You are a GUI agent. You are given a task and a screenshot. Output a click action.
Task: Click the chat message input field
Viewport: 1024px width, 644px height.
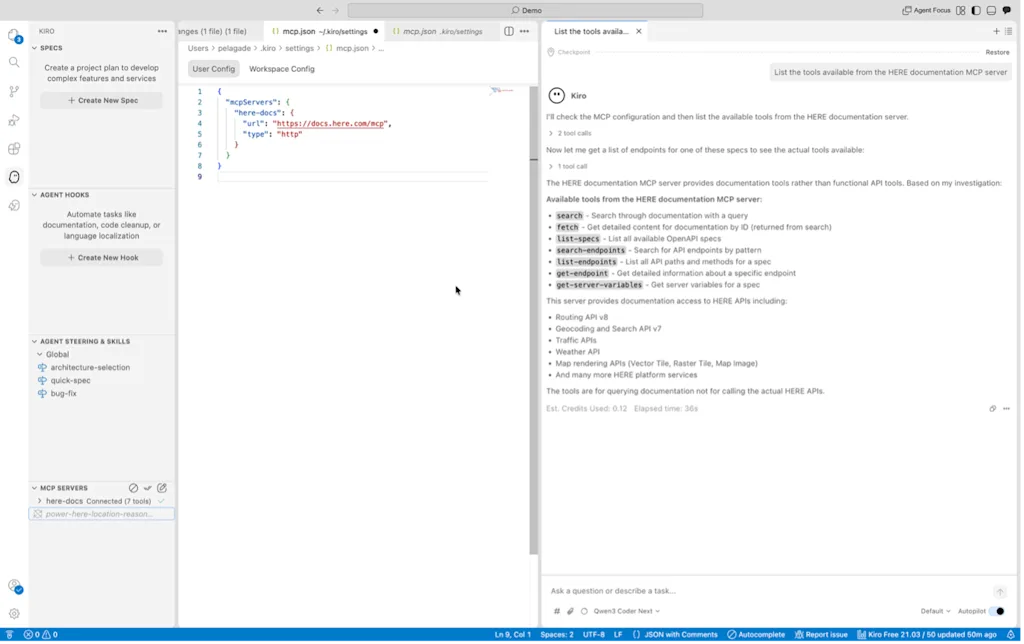click(x=771, y=592)
